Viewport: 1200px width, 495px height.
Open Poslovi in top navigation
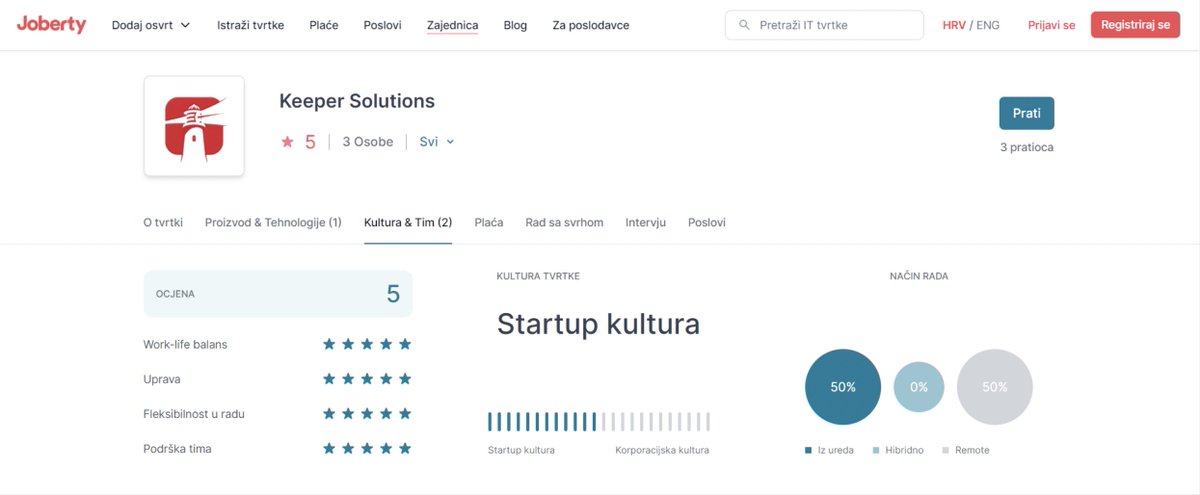pos(383,25)
